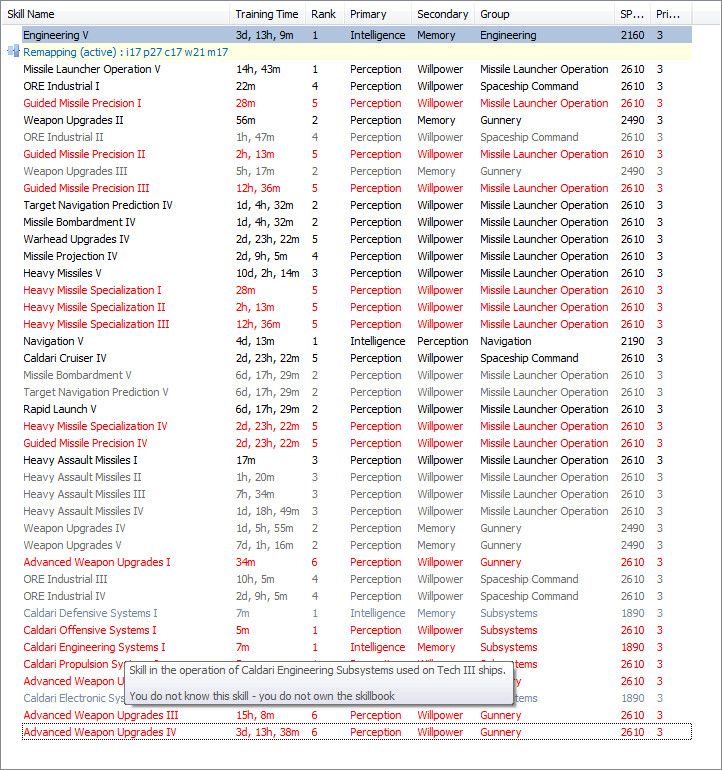The width and height of the screenshot is (722, 770).
Task: Select Heavy Missile Specialization III row
Action: click(357, 324)
